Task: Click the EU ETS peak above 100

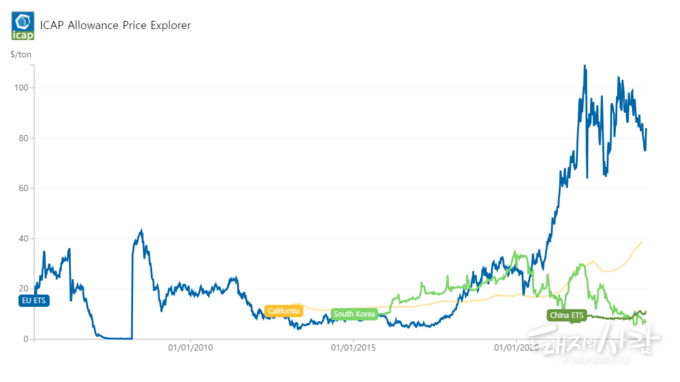Action: (585, 67)
